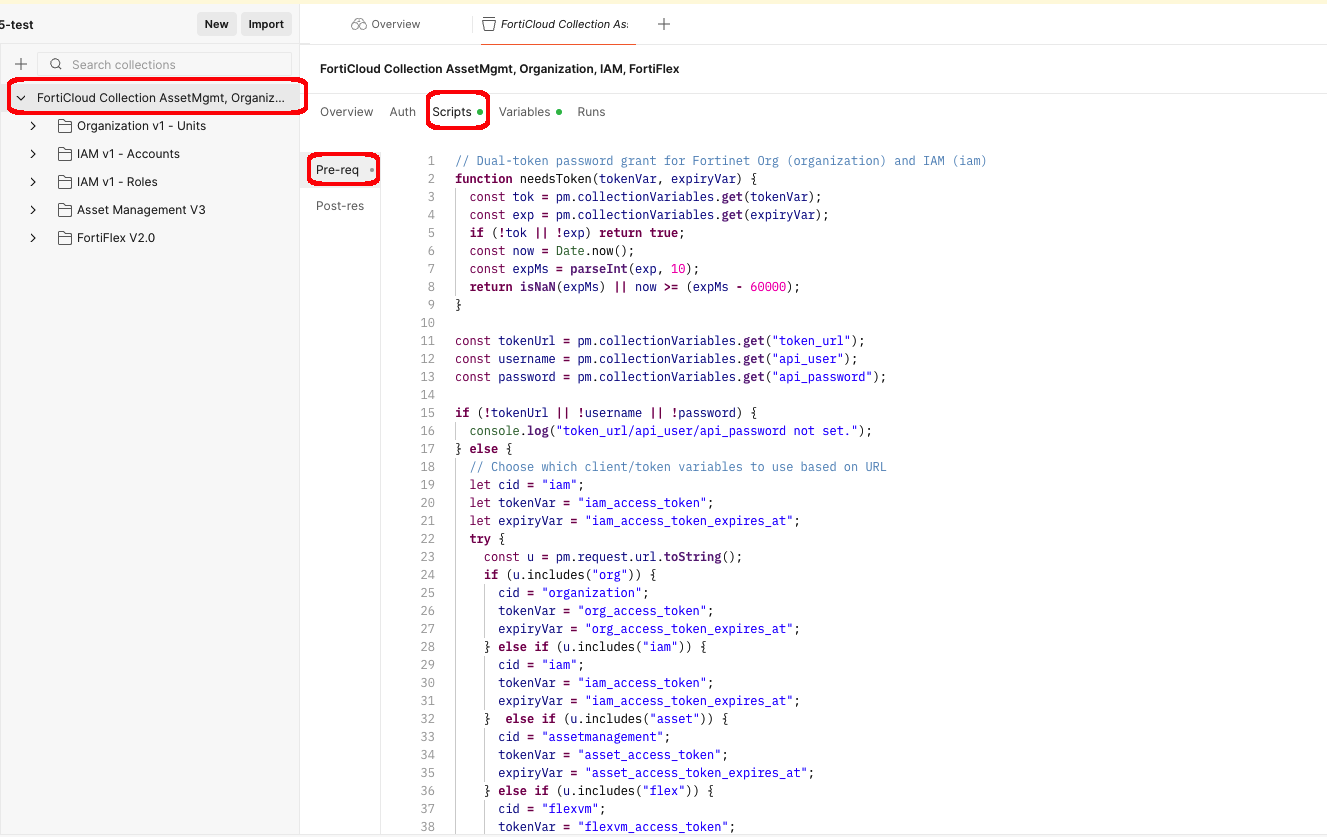Select IAM v1 - Accounts row

pos(150,154)
